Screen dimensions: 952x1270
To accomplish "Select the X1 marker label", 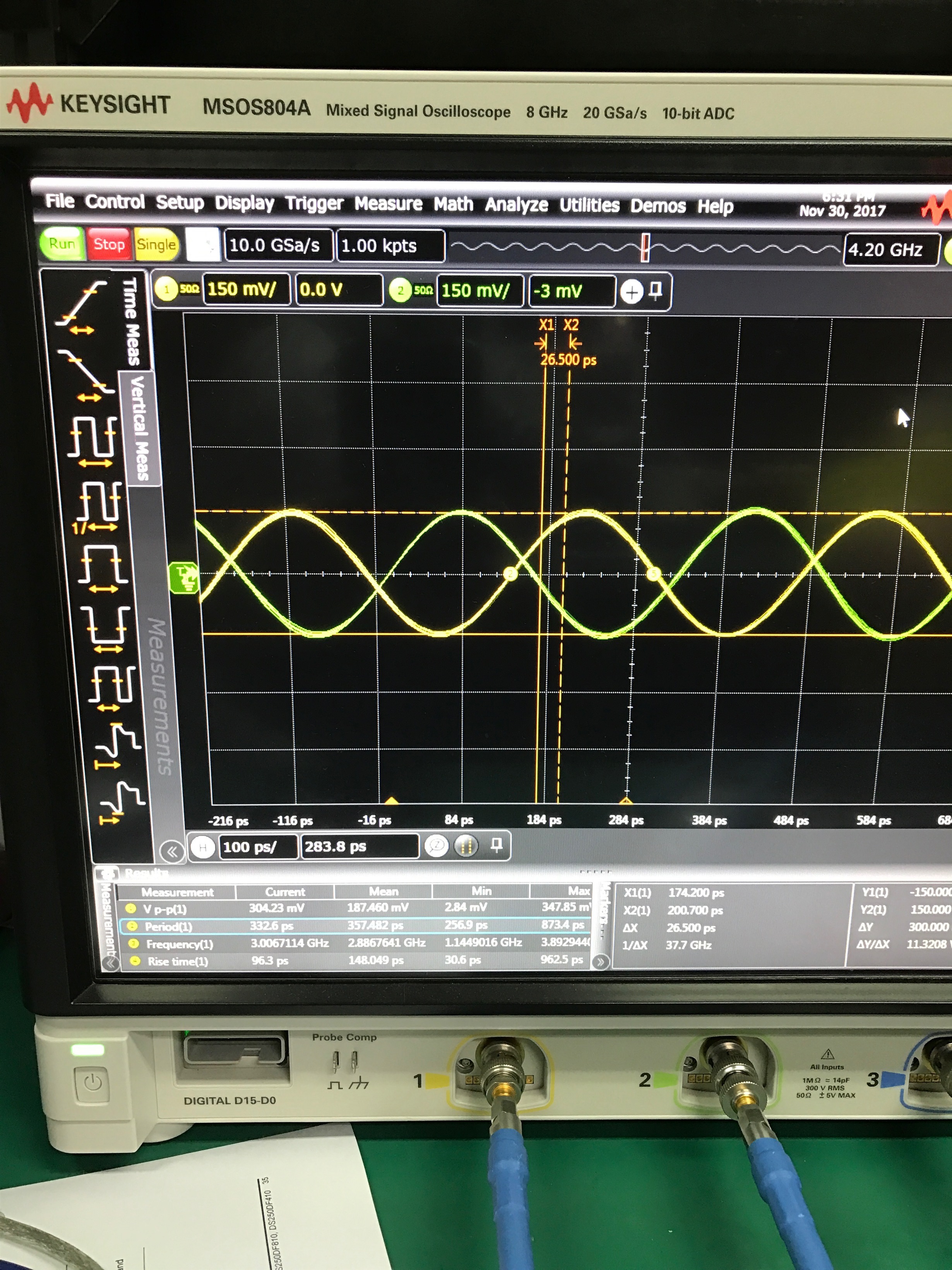I will (546, 325).
